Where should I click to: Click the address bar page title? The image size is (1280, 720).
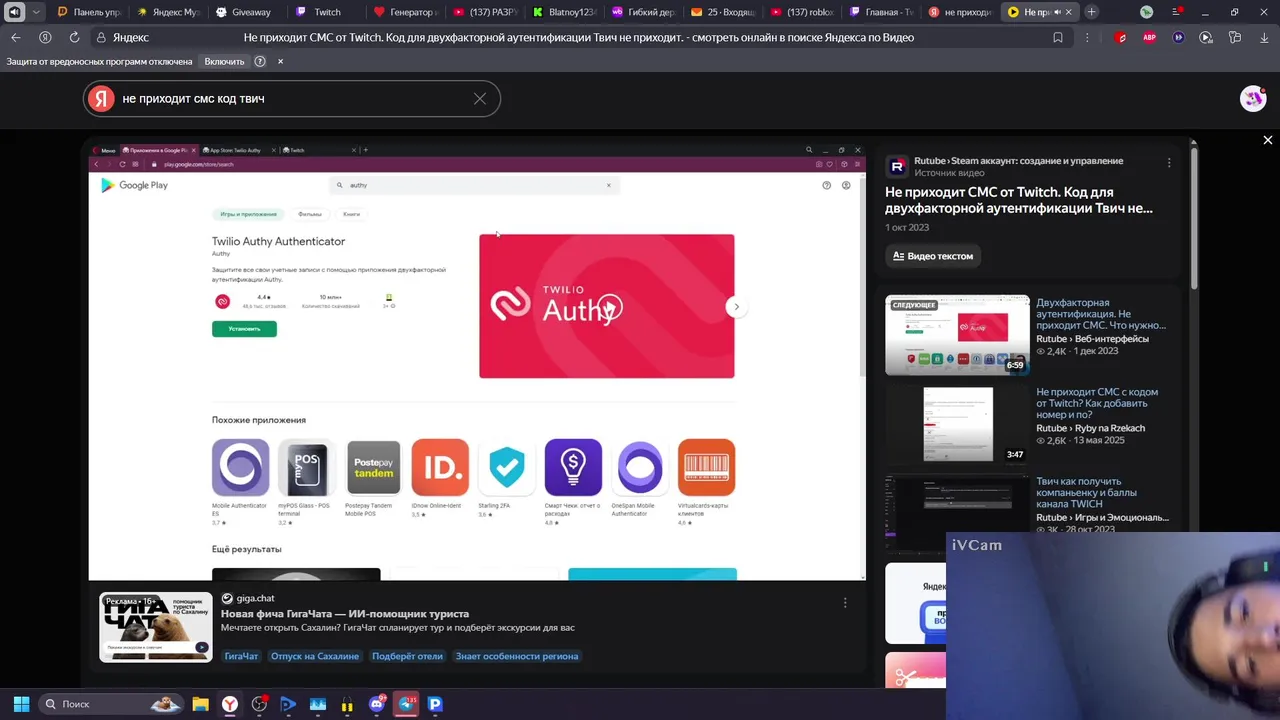[579, 37]
